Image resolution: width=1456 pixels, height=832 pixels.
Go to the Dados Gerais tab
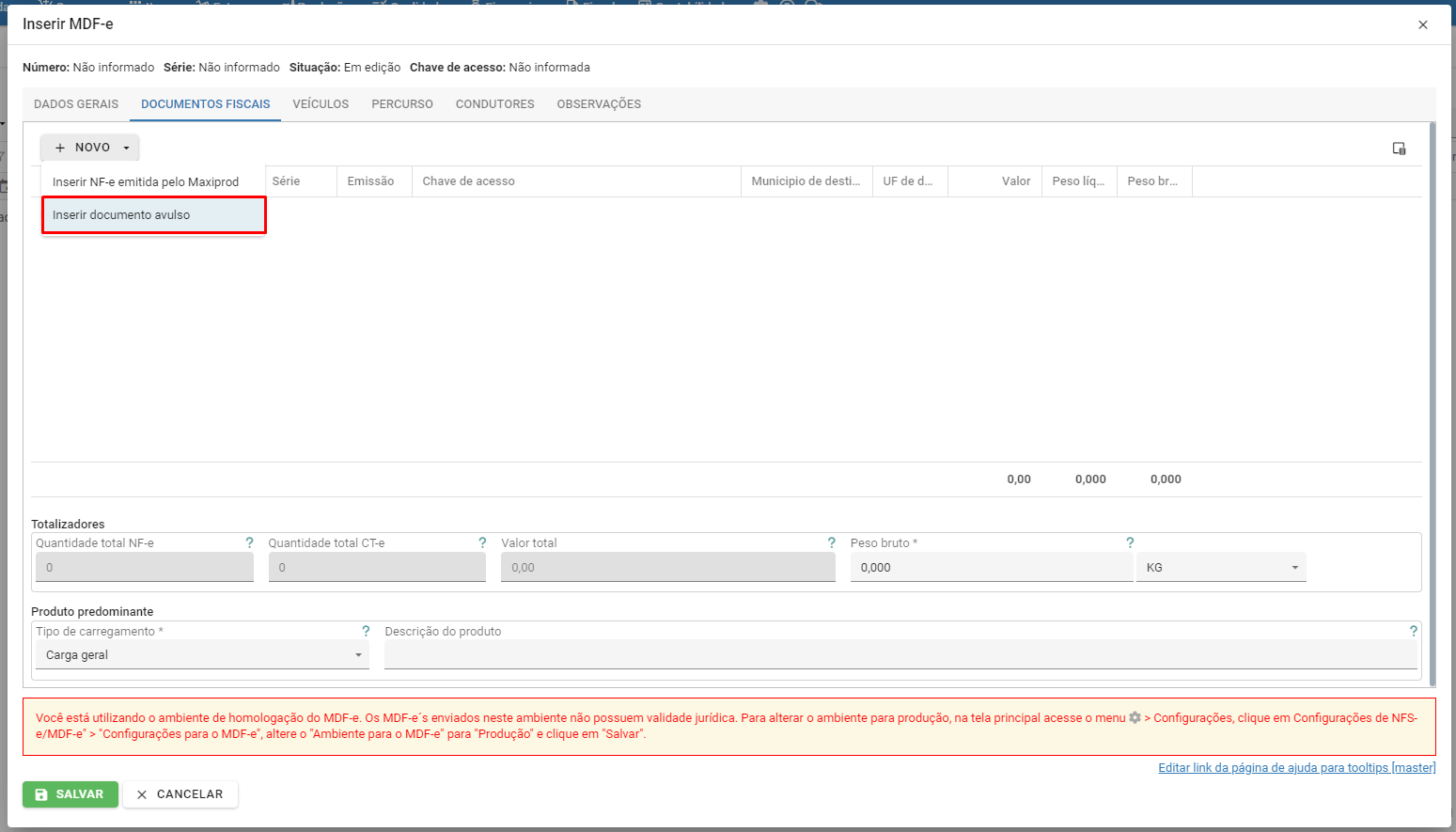tap(76, 104)
